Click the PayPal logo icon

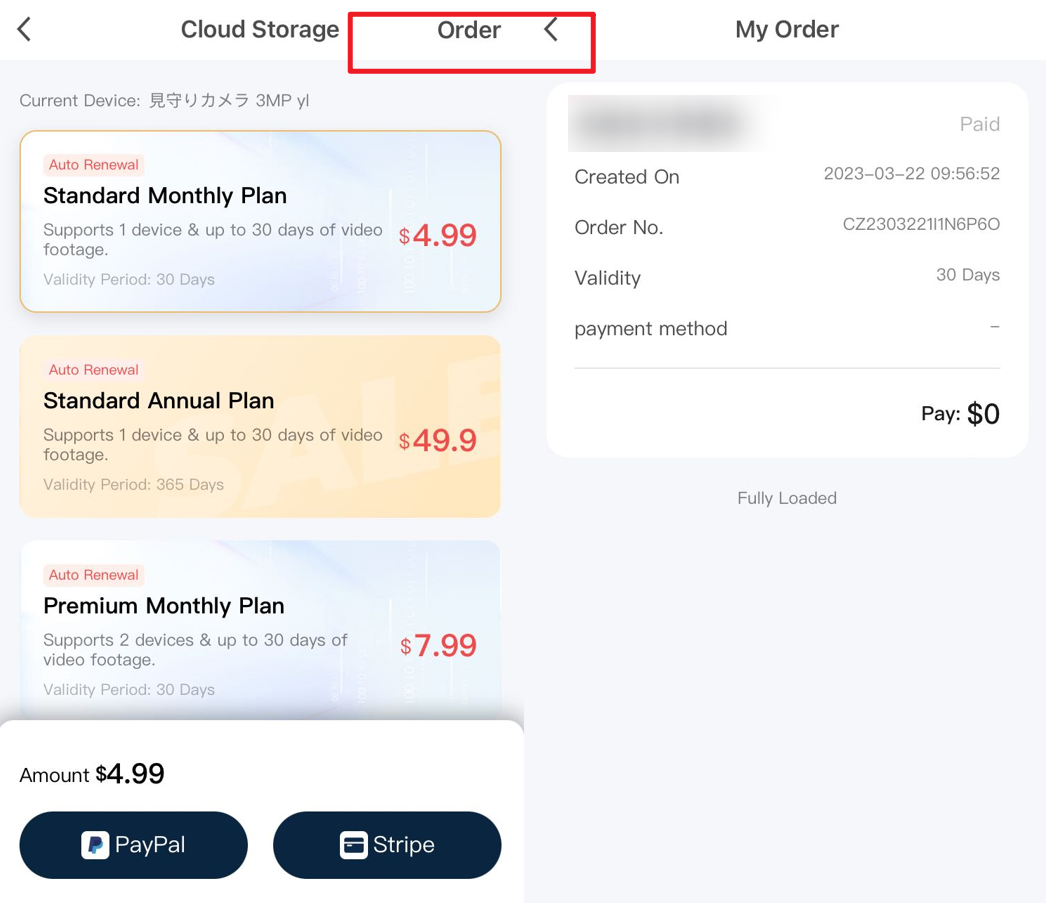(x=95, y=845)
